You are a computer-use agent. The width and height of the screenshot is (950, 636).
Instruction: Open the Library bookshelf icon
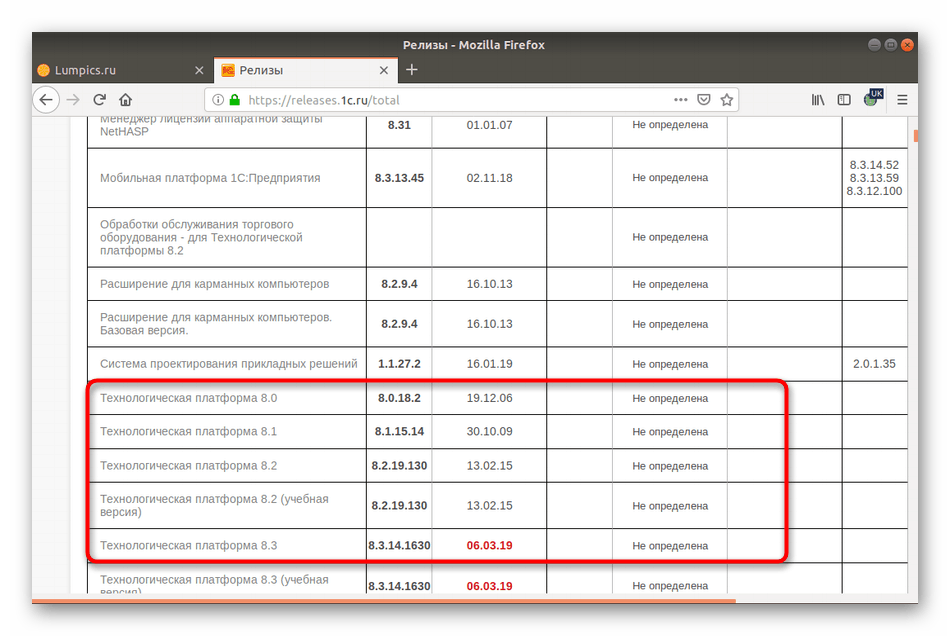click(818, 100)
